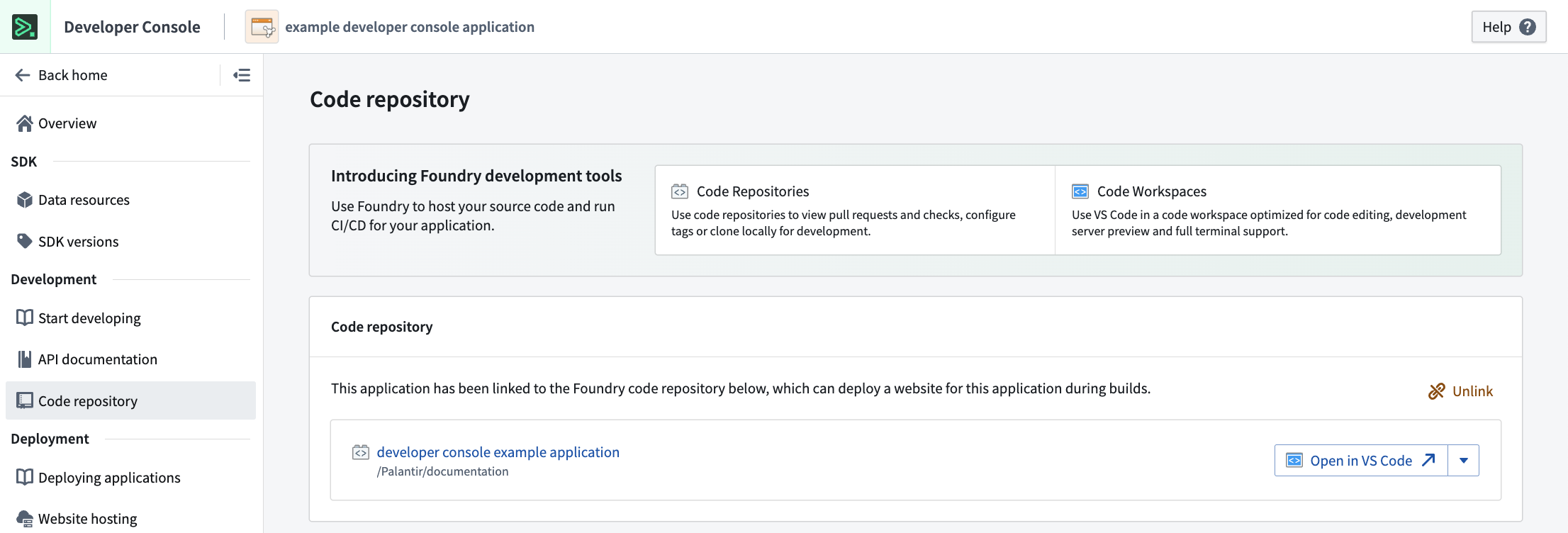The width and height of the screenshot is (1568, 533).
Task: Click the Code Workspaces card icon
Action: pyautogui.click(x=1080, y=191)
